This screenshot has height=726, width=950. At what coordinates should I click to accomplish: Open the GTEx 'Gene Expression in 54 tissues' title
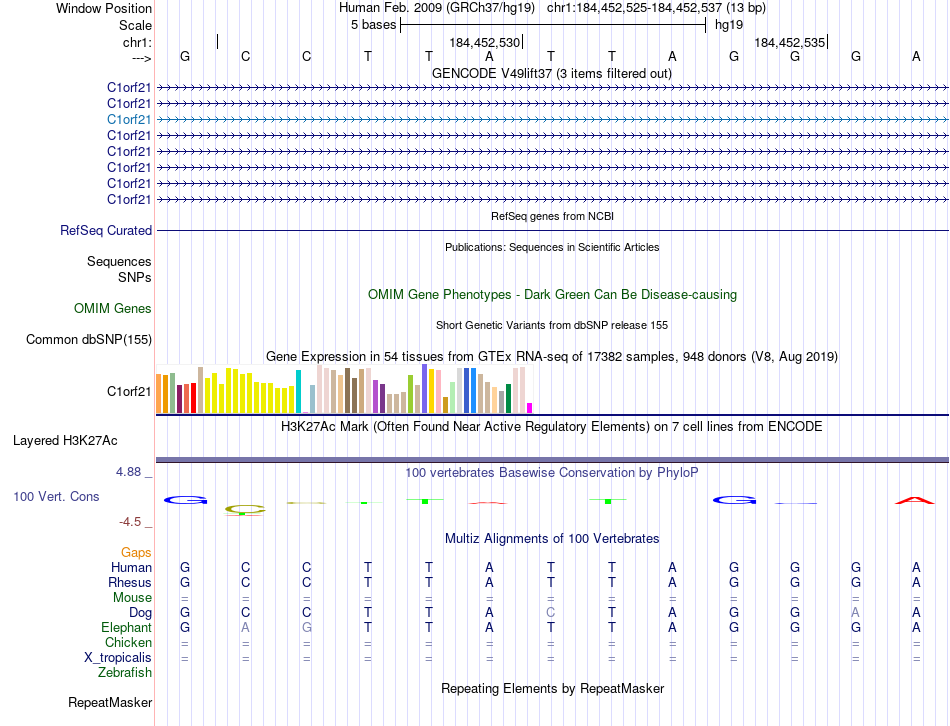552,356
